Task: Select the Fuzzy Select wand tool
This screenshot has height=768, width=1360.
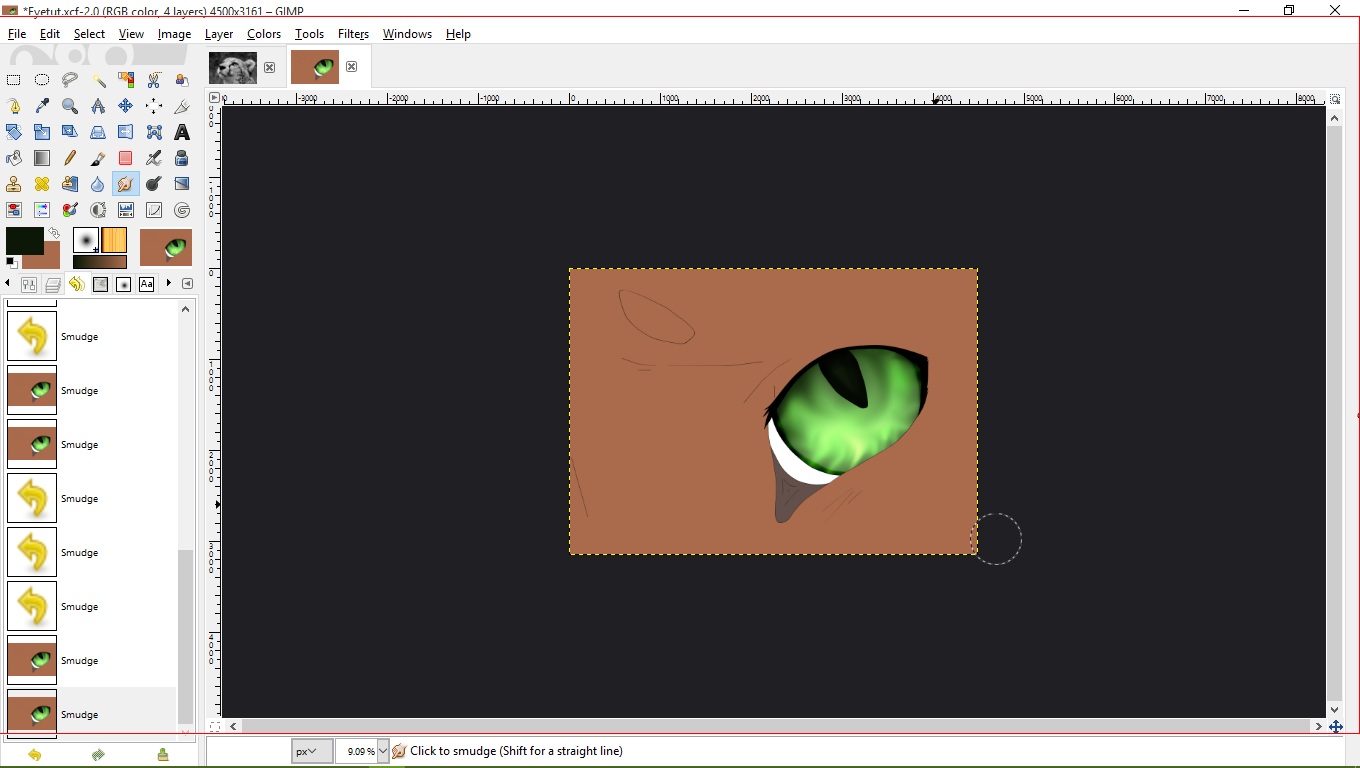Action: (x=98, y=80)
